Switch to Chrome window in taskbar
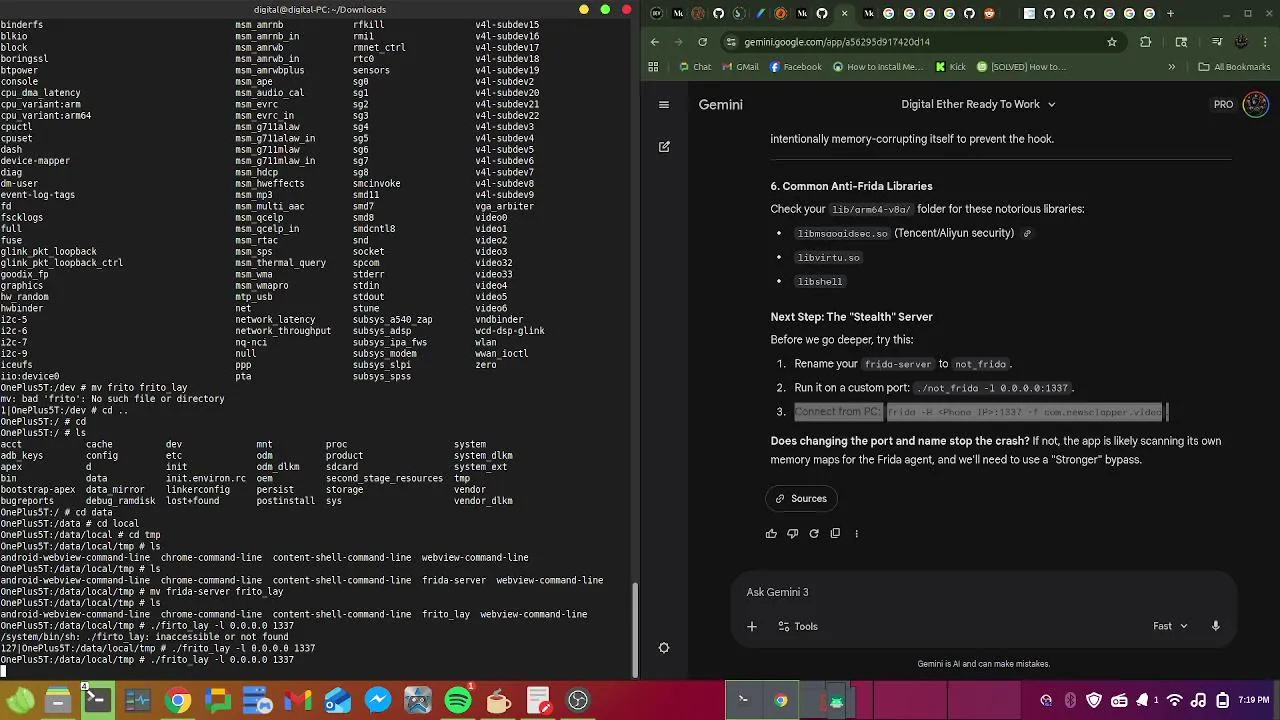The image size is (1280, 720). [781, 700]
